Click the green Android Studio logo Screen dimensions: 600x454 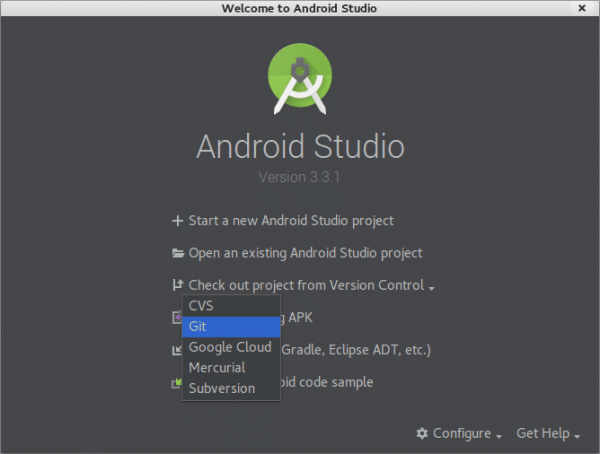tap(300, 77)
